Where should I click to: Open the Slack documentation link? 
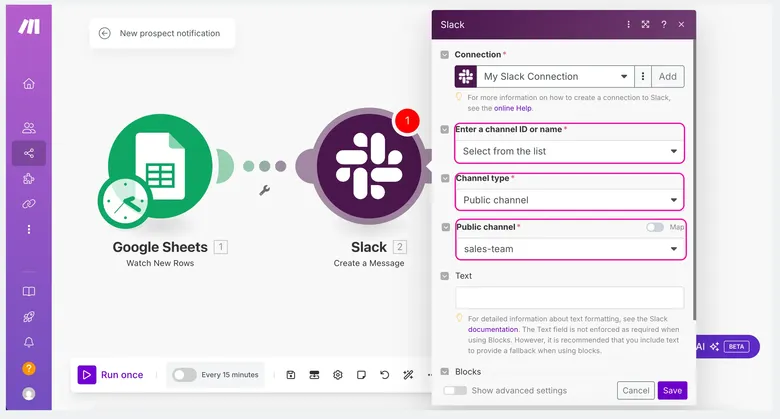pyautogui.click(x=493, y=329)
